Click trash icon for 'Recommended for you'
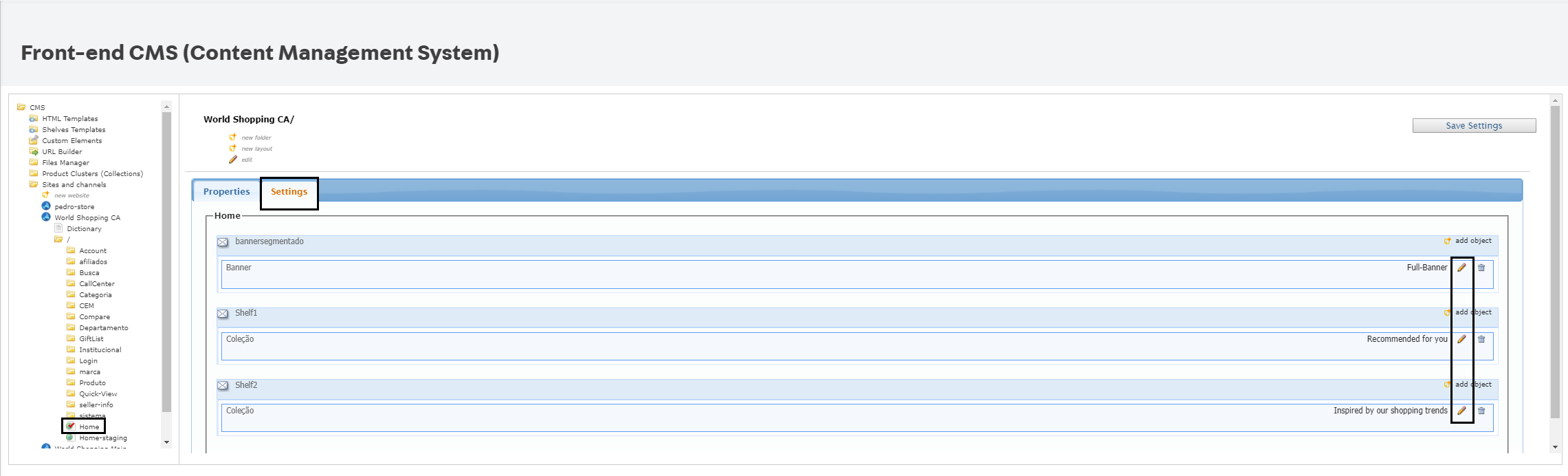Image resolution: width=1568 pixels, height=476 pixels. point(1481,339)
